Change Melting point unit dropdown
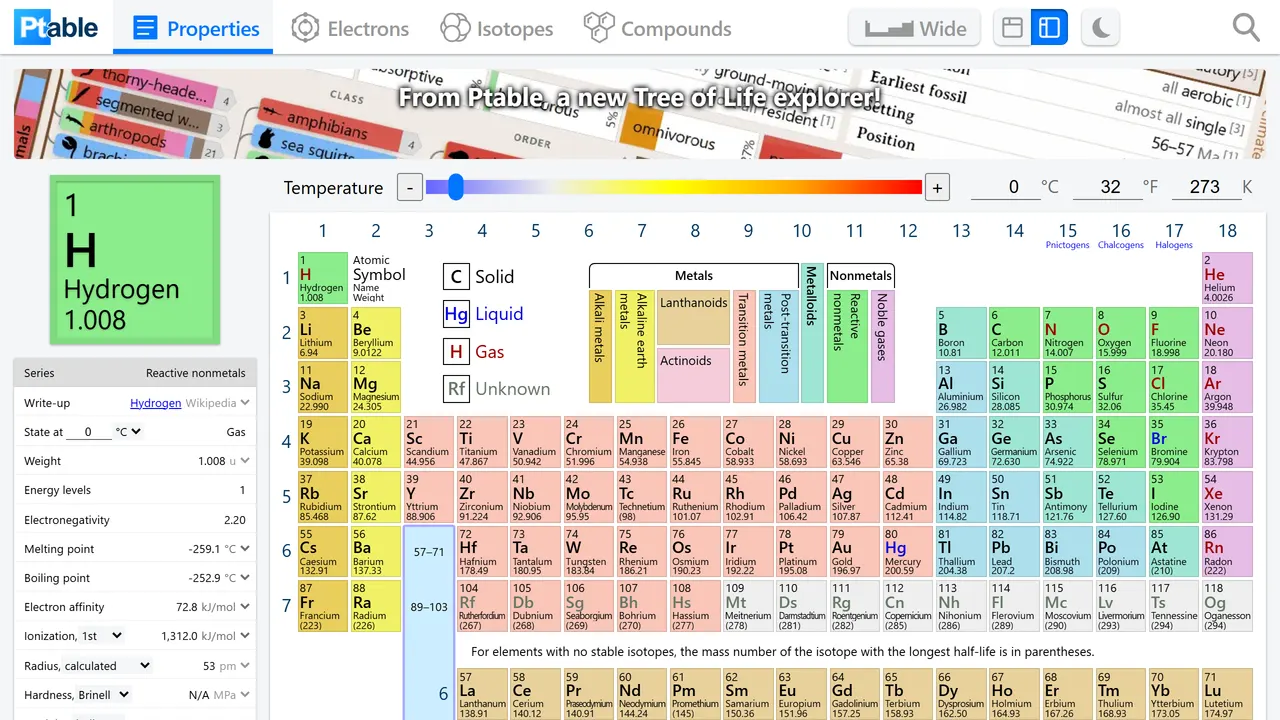 pyautogui.click(x=237, y=549)
